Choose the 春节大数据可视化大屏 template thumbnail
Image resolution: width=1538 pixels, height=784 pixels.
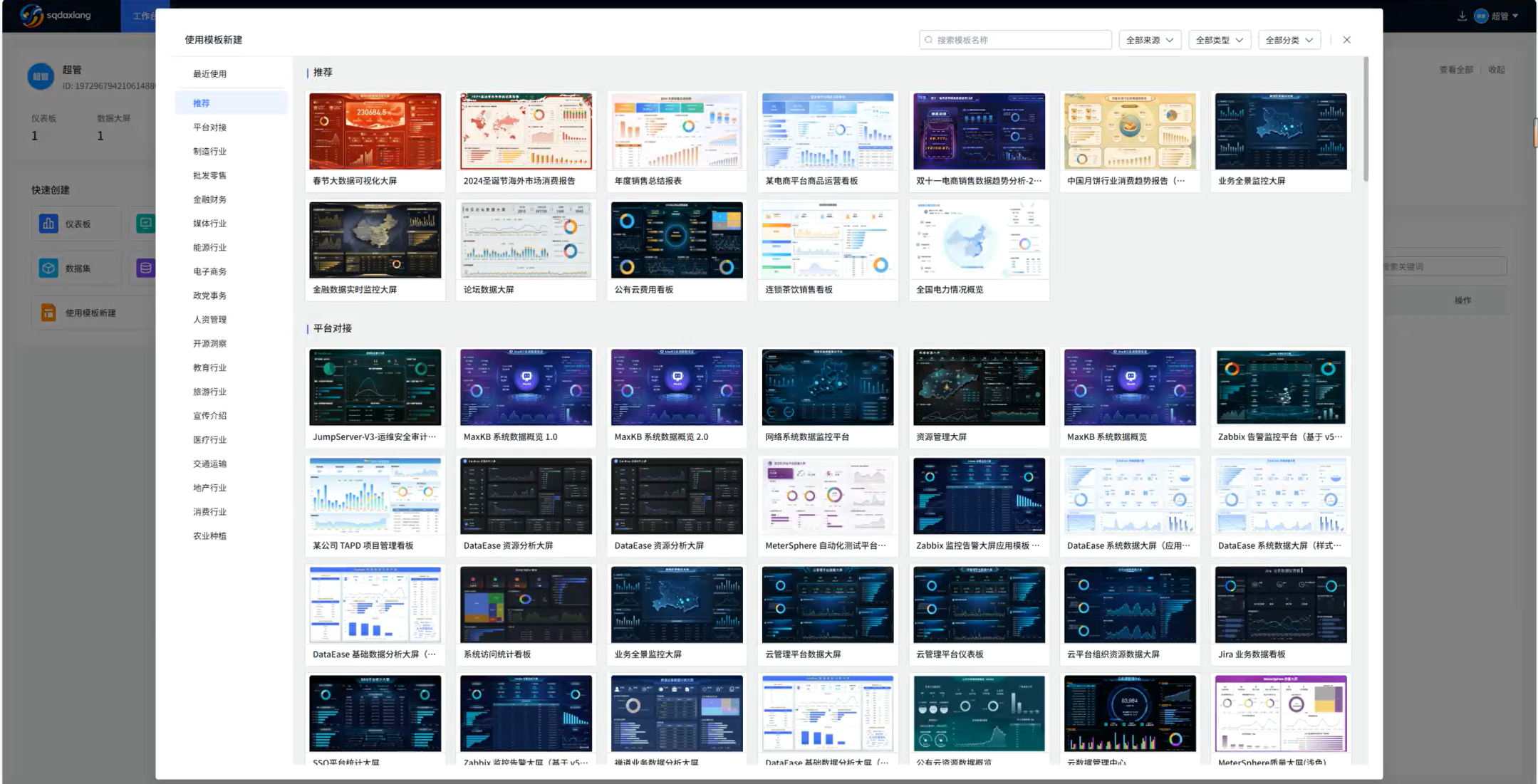click(x=375, y=132)
